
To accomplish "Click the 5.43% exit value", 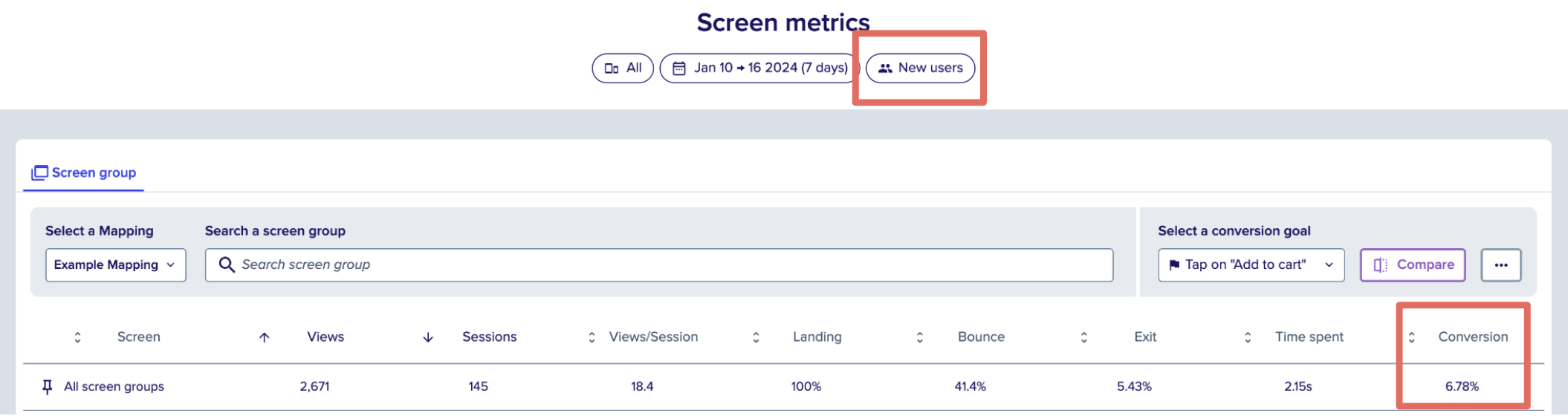I will point(1134,387).
